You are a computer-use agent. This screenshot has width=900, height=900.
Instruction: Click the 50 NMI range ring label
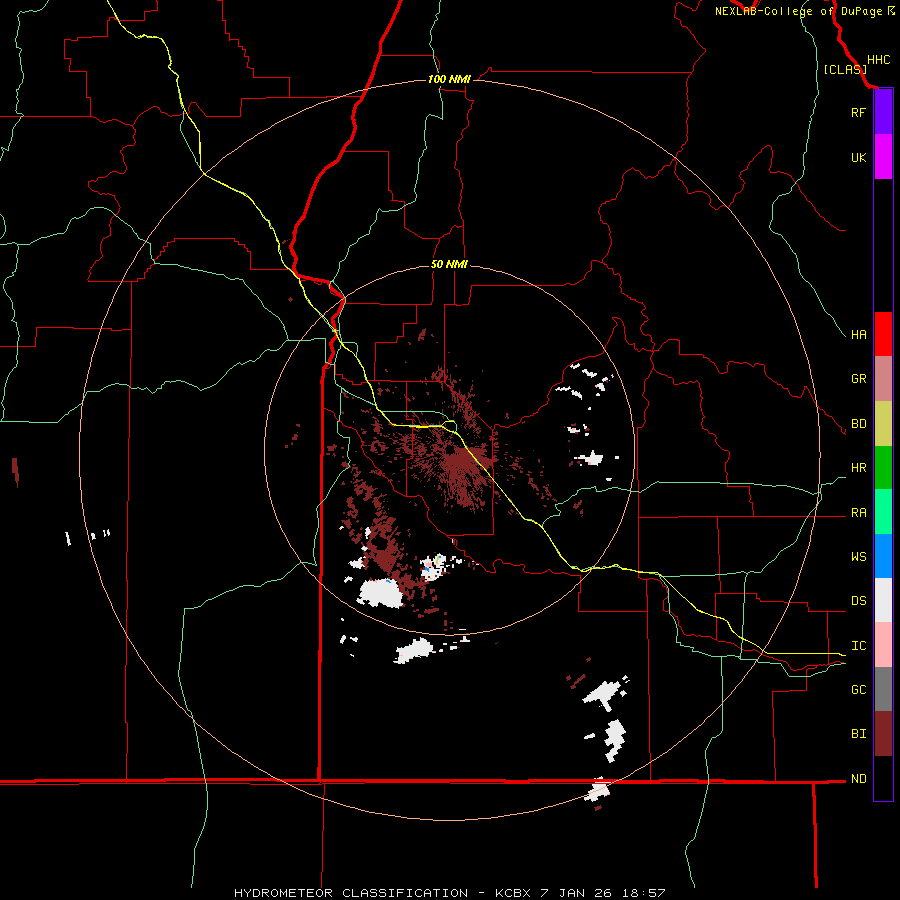click(449, 264)
